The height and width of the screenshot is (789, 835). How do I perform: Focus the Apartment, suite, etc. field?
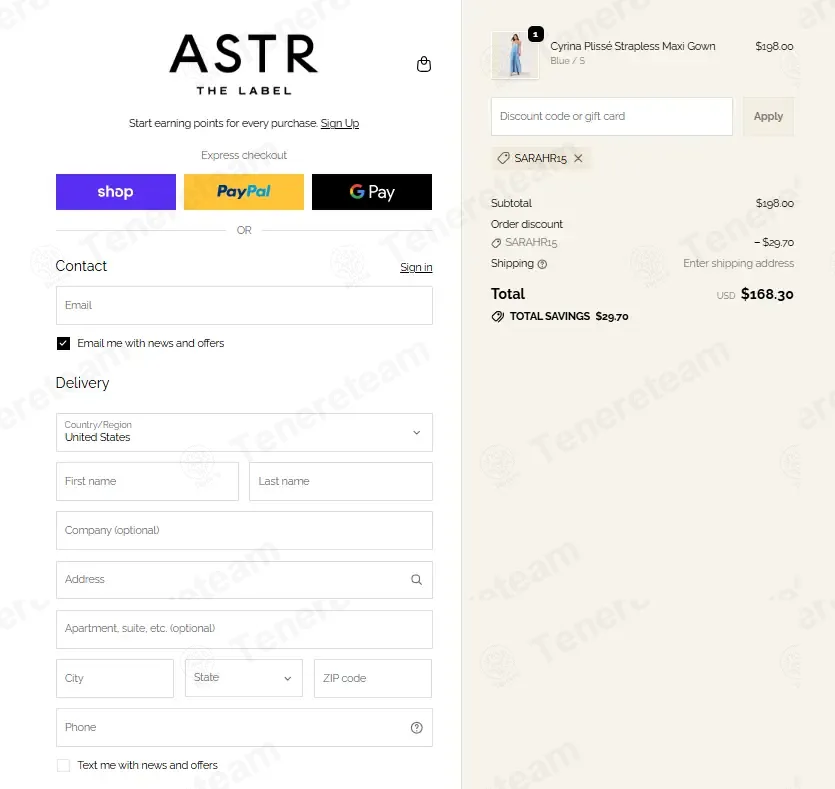pos(244,629)
